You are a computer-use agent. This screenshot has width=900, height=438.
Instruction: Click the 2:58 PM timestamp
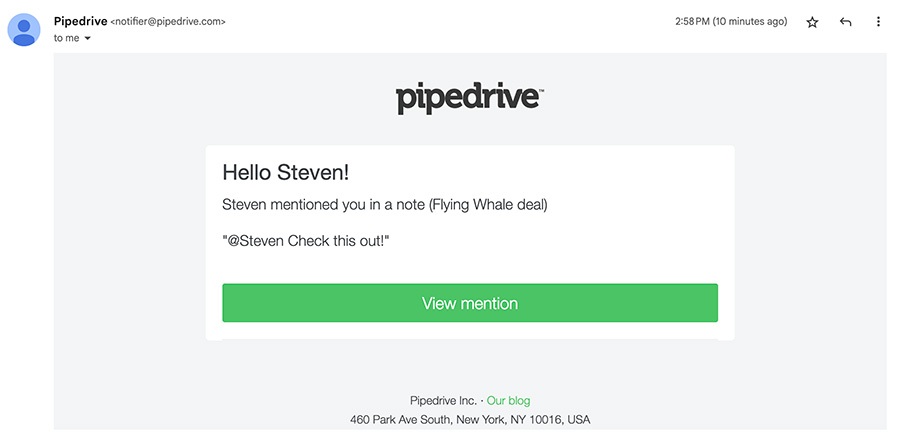(x=692, y=22)
